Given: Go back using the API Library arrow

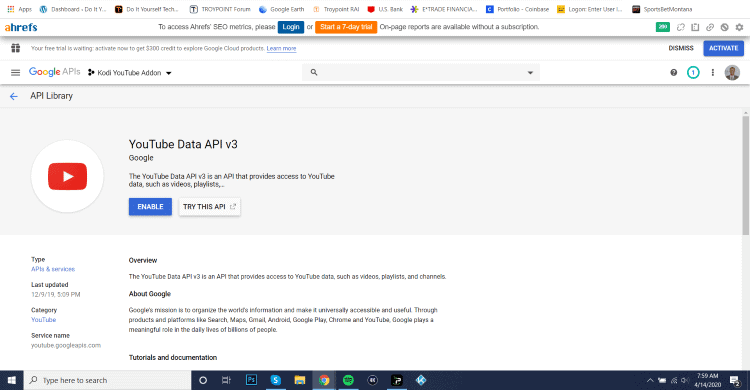Looking at the screenshot, I should 13,96.
